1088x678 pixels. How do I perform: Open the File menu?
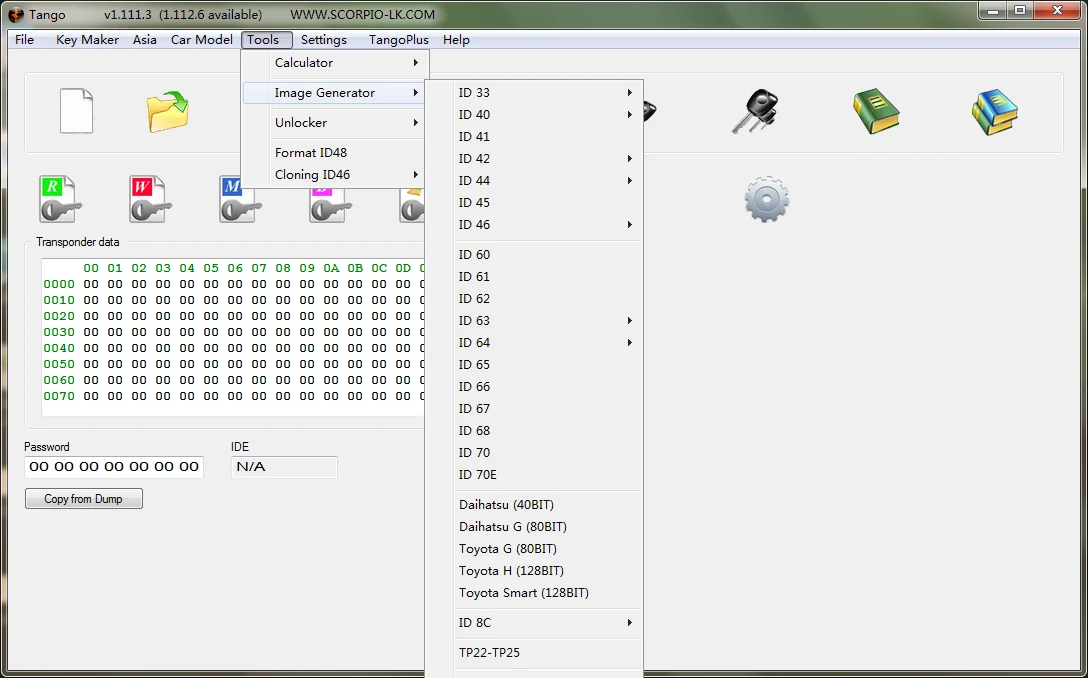coord(24,40)
